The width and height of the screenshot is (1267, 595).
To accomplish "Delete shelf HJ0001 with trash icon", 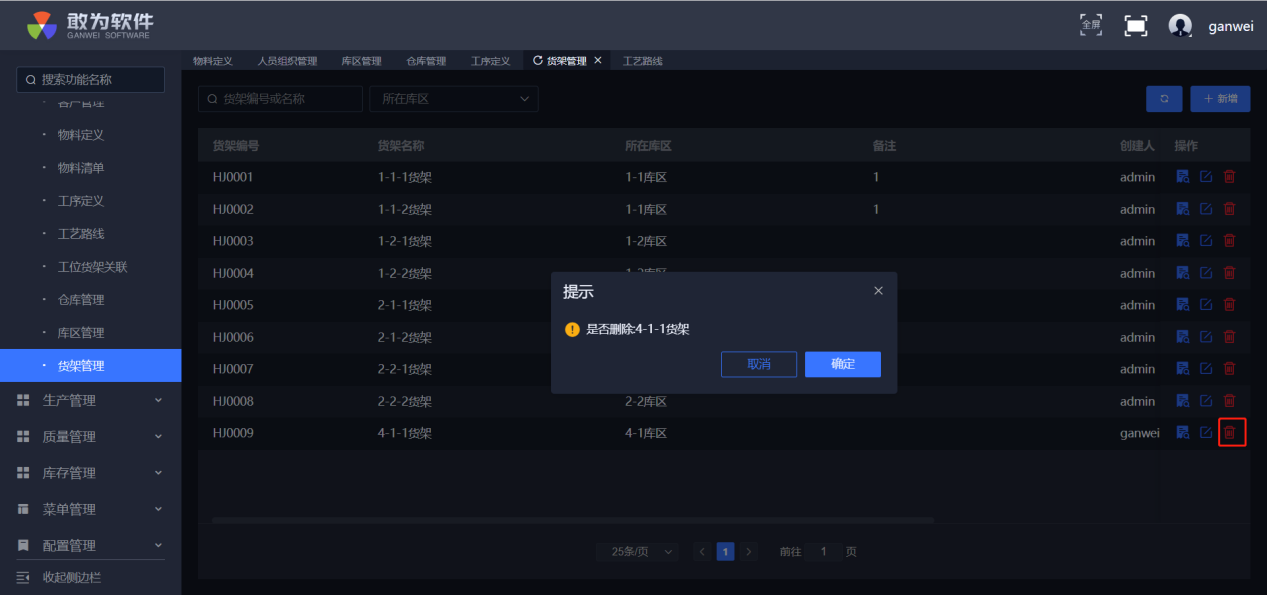I will (x=1230, y=177).
